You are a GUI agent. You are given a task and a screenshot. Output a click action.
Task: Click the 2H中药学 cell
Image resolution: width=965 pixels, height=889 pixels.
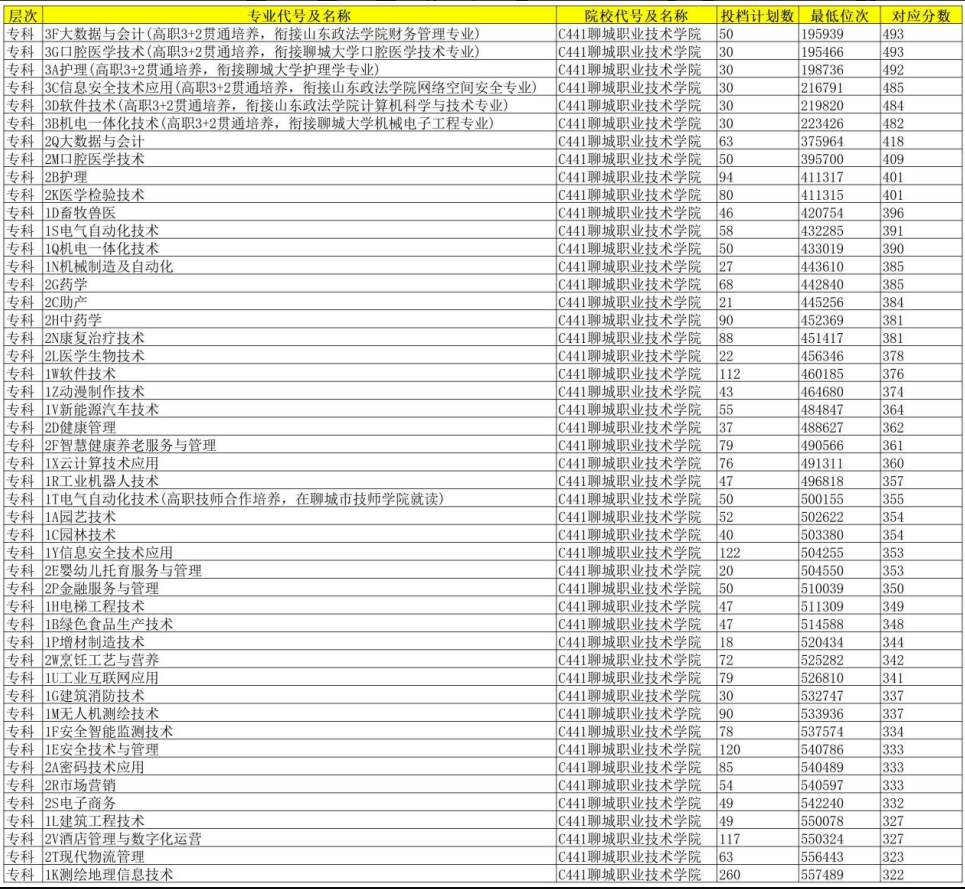click(299, 319)
